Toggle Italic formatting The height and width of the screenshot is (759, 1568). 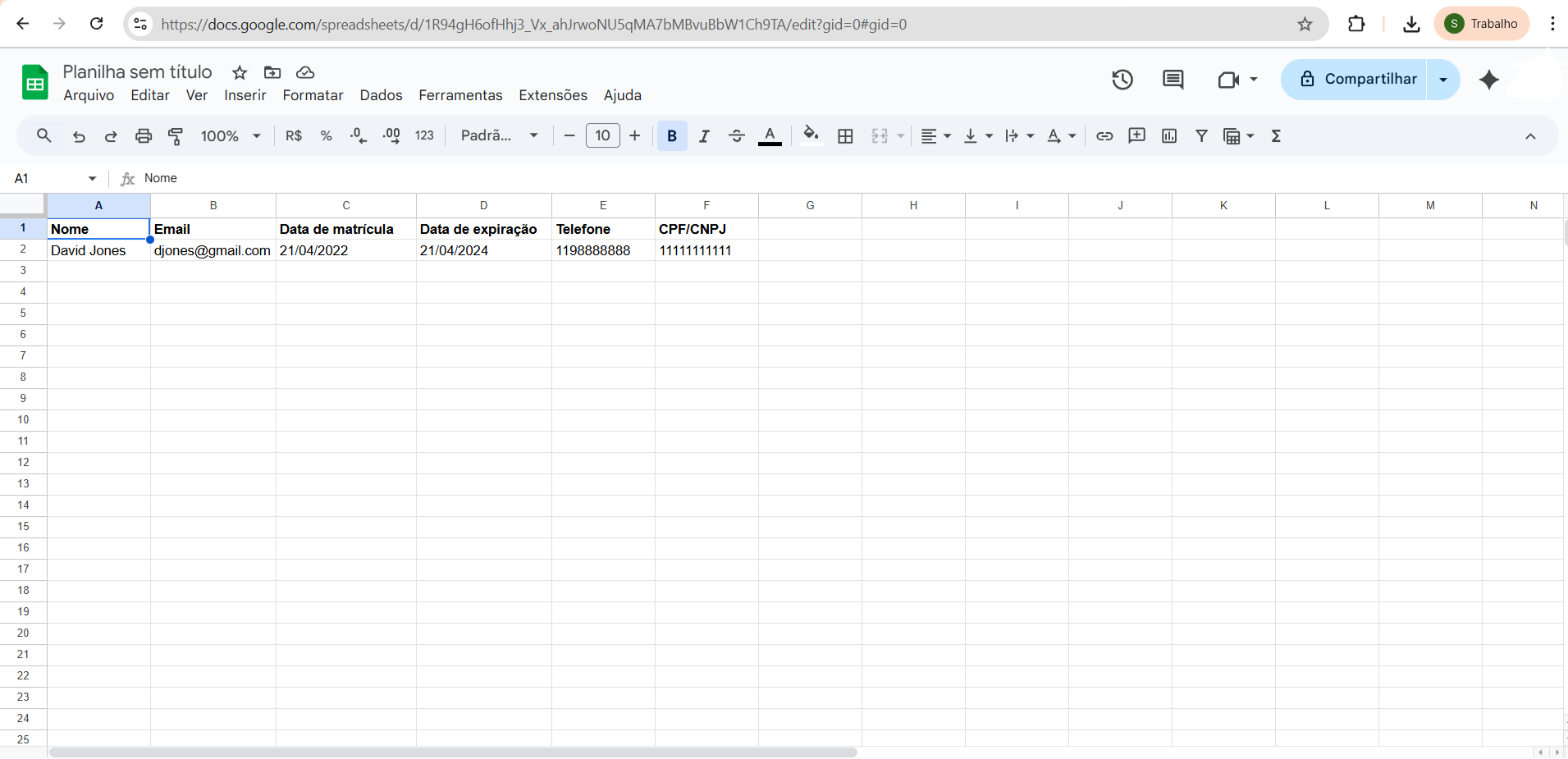coord(704,136)
